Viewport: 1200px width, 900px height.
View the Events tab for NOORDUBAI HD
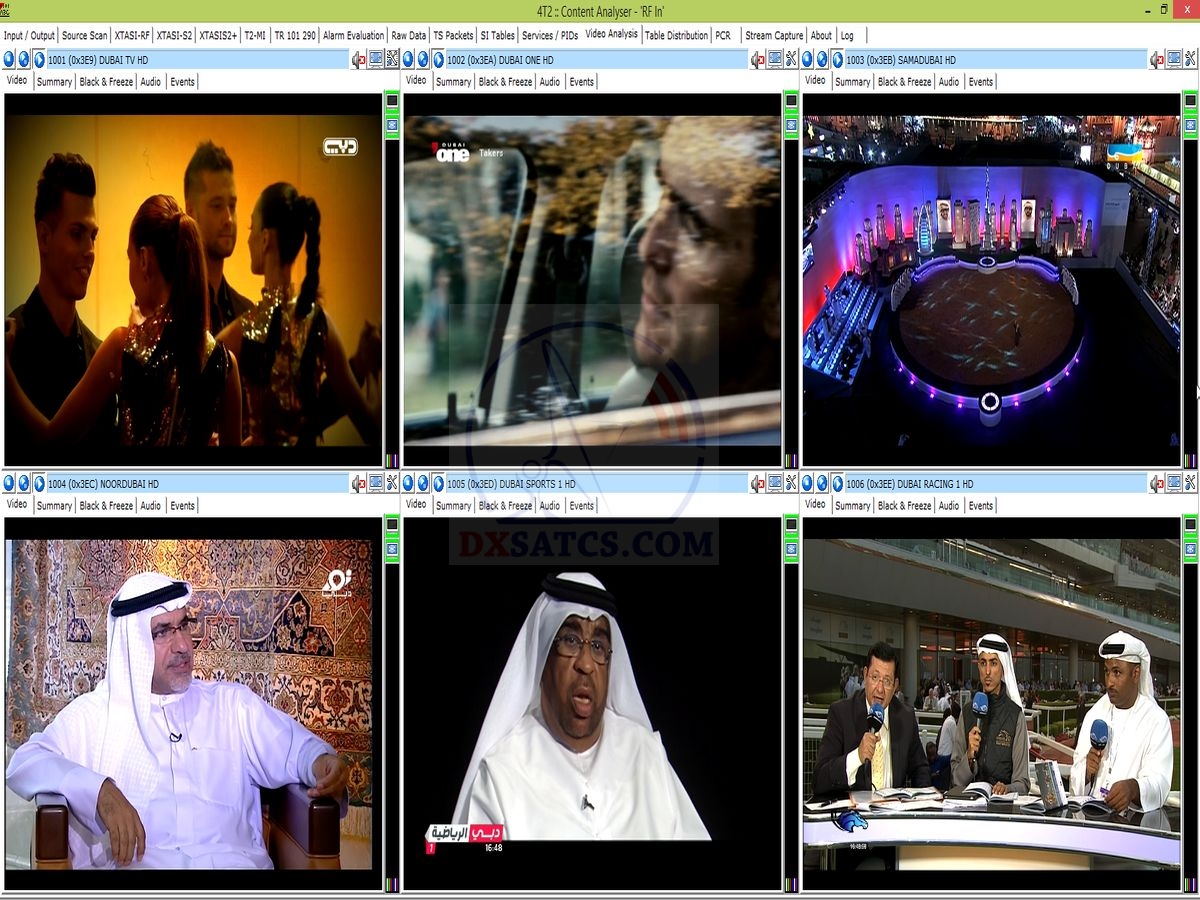tap(182, 506)
